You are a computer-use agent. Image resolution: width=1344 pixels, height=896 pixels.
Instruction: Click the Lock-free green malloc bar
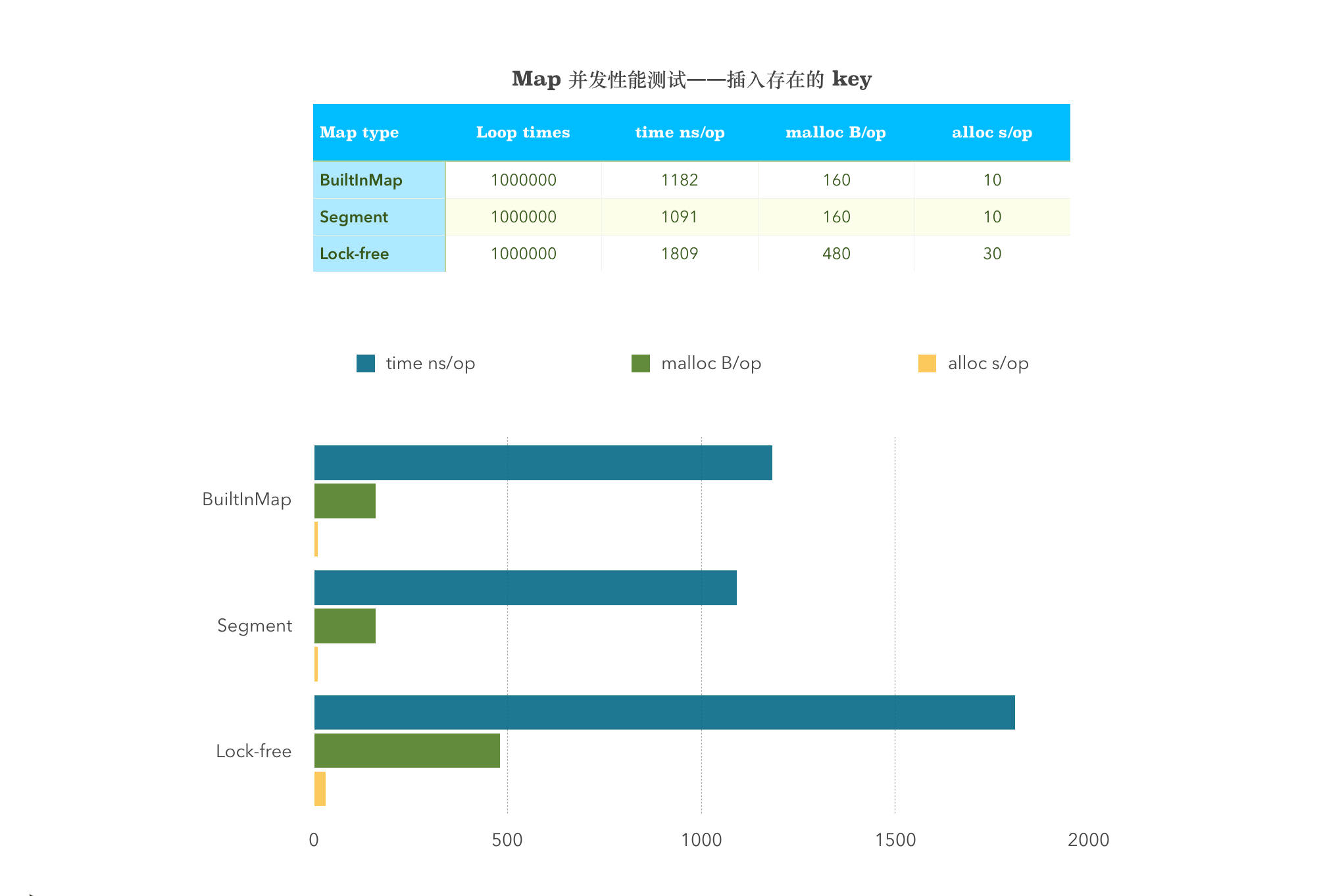point(407,751)
